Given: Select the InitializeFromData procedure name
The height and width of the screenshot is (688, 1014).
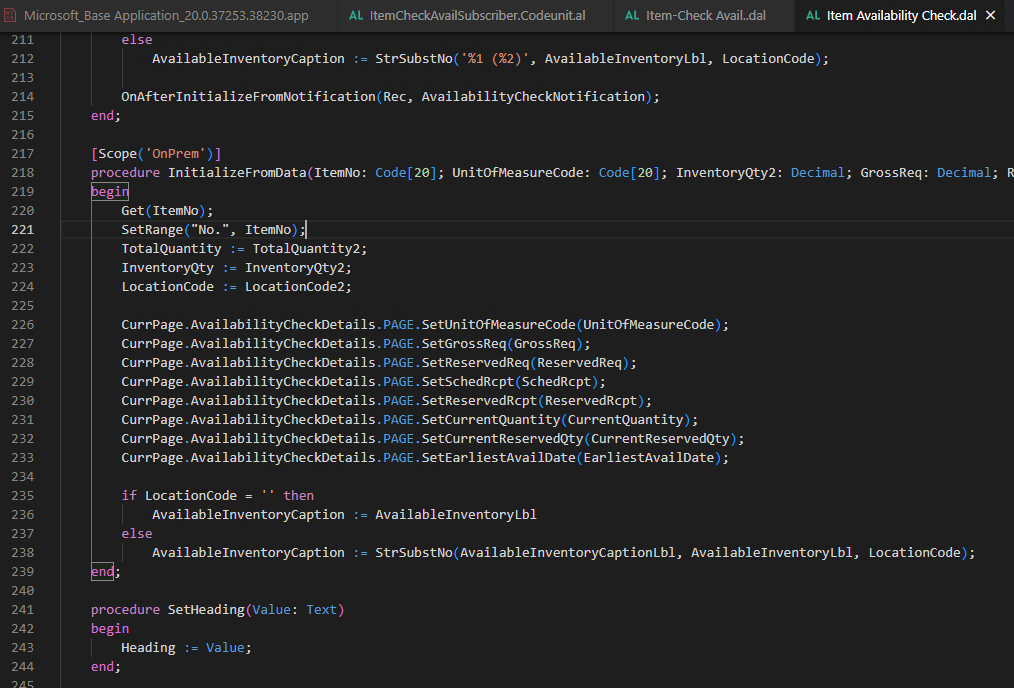Looking at the screenshot, I should [x=240, y=172].
